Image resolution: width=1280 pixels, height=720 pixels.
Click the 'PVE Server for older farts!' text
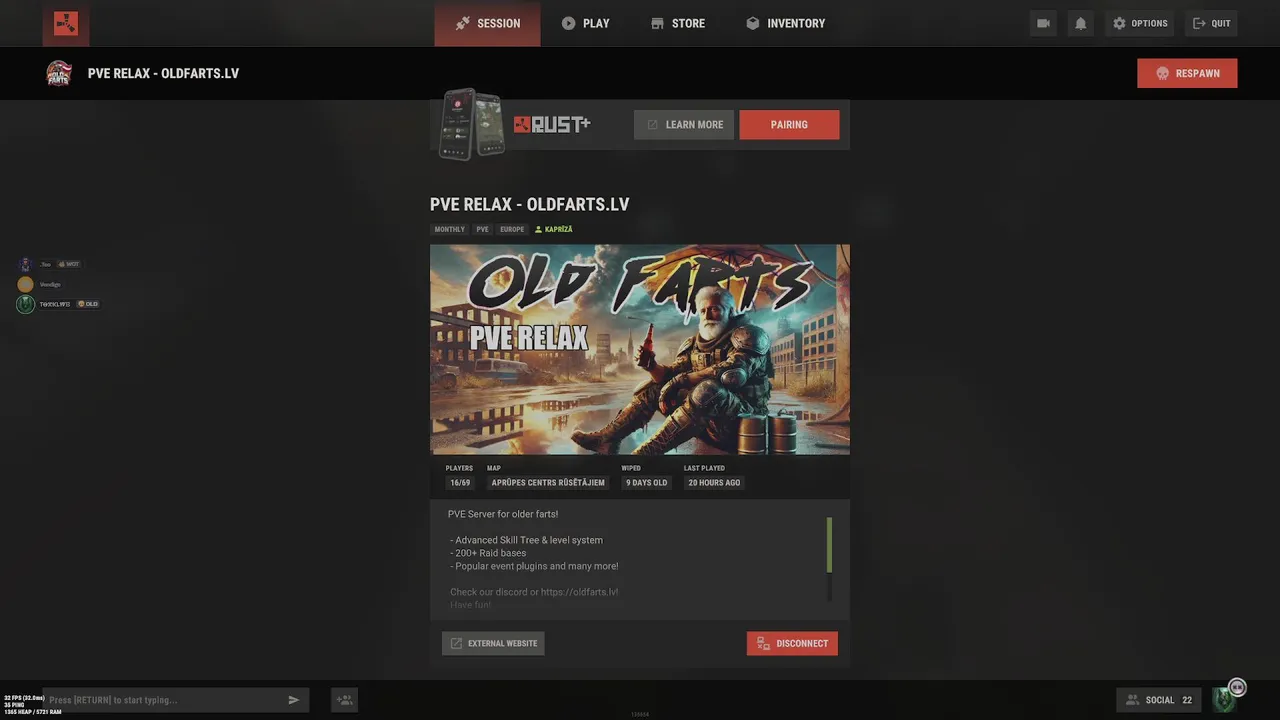coord(503,514)
